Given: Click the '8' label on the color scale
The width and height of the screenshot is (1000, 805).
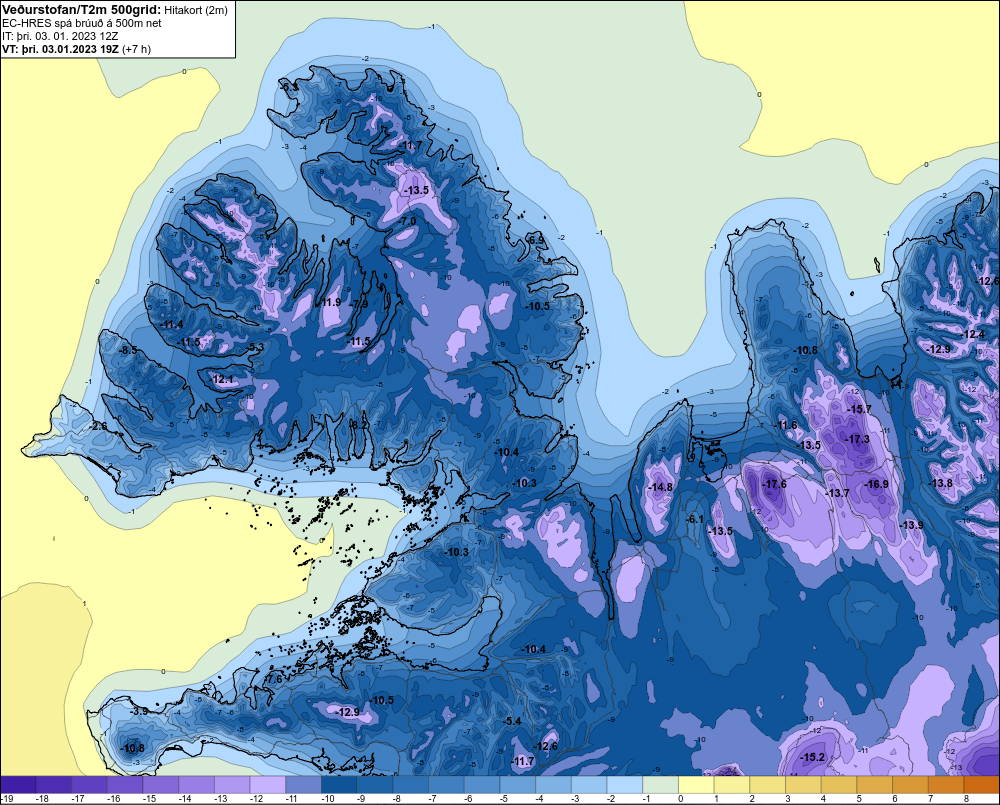Looking at the screenshot, I should (x=966, y=799).
